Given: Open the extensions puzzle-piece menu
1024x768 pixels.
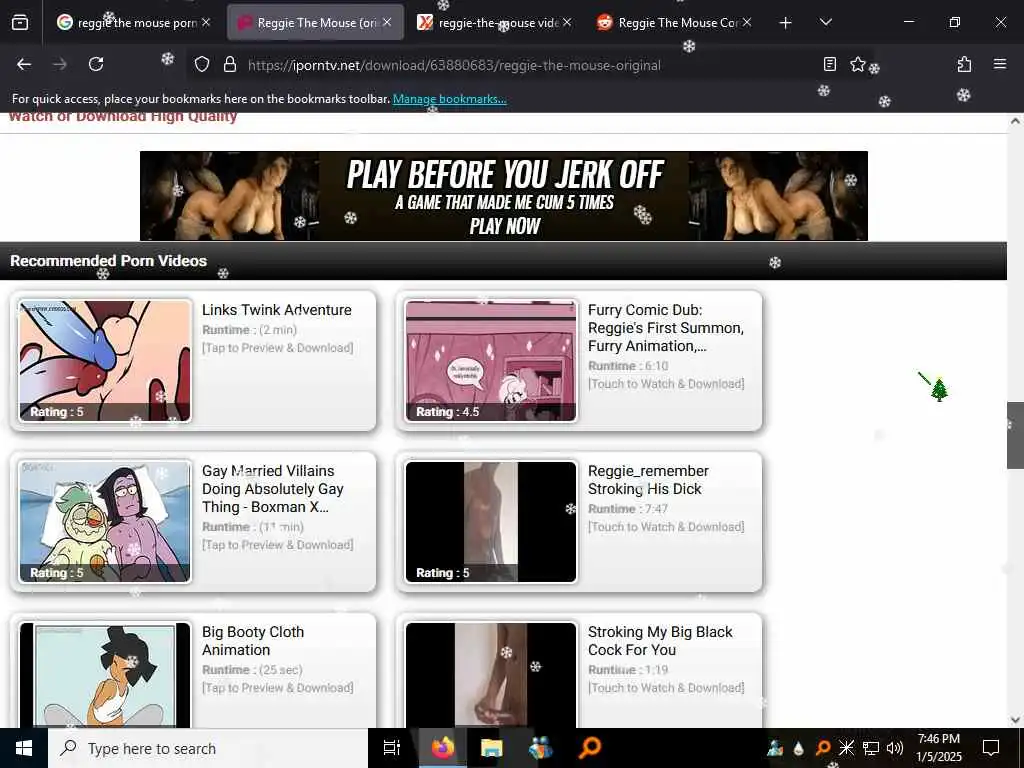Looking at the screenshot, I should pos(964,64).
